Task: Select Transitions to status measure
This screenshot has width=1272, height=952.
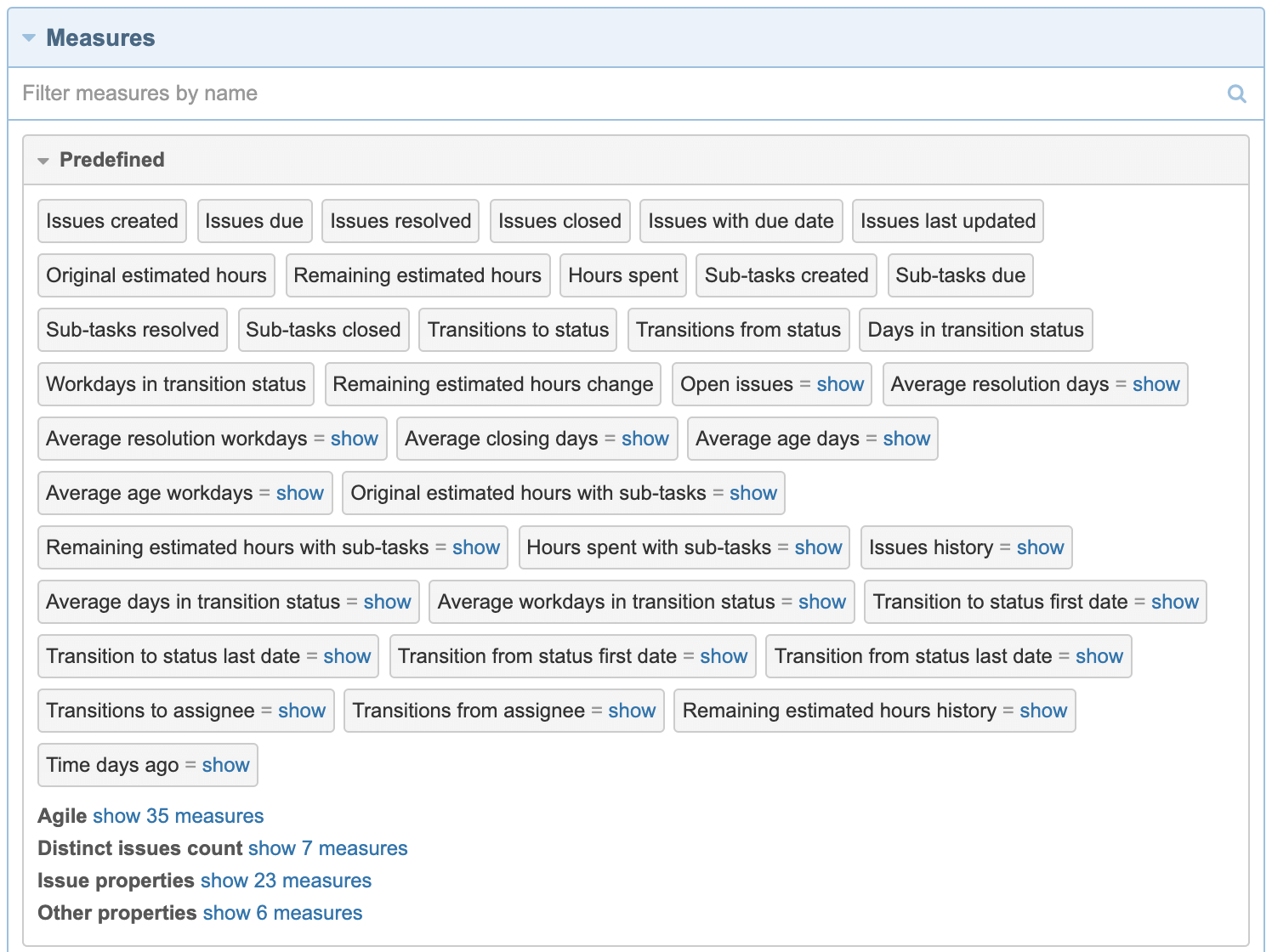Action: 519,330
